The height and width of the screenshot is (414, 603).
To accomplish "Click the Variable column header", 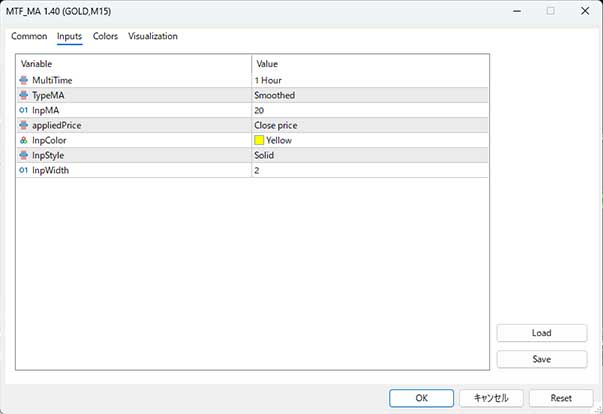I will pyautogui.click(x=133, y=64).
